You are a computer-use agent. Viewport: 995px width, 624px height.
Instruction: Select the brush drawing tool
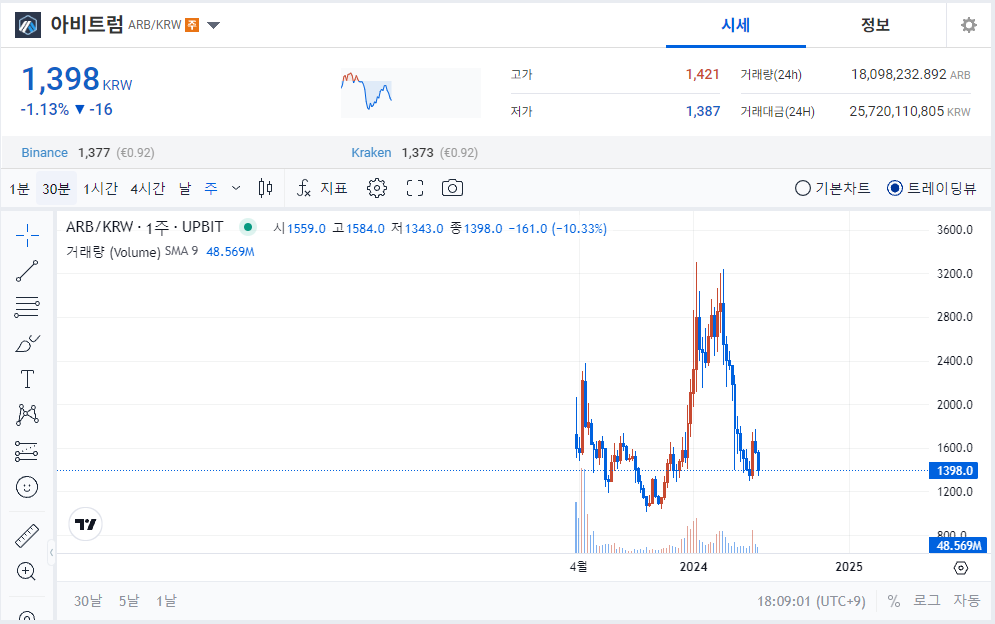pos(27,343)
